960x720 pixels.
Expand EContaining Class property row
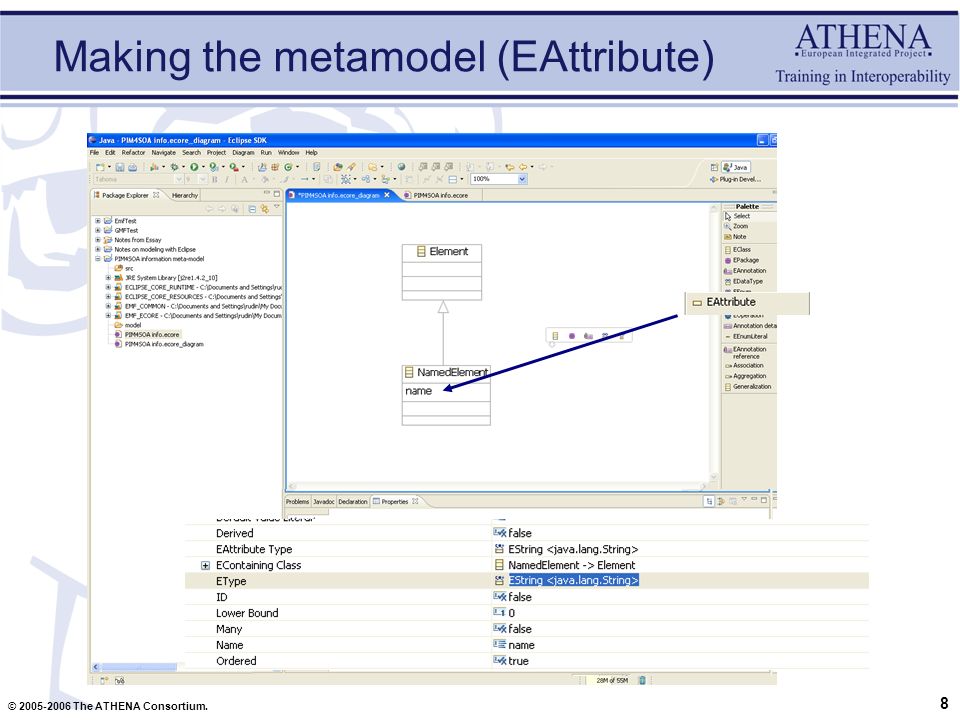coord(206,566)
